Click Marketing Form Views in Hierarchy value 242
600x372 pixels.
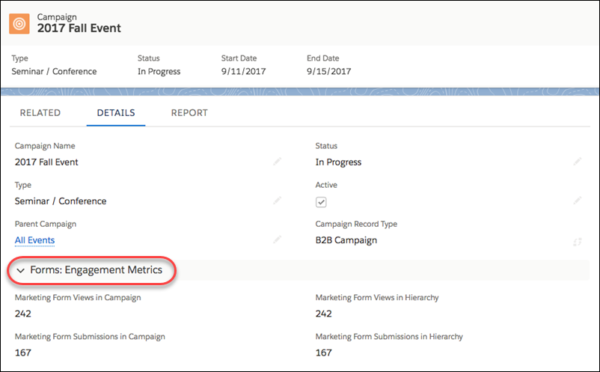coord(324,314)
